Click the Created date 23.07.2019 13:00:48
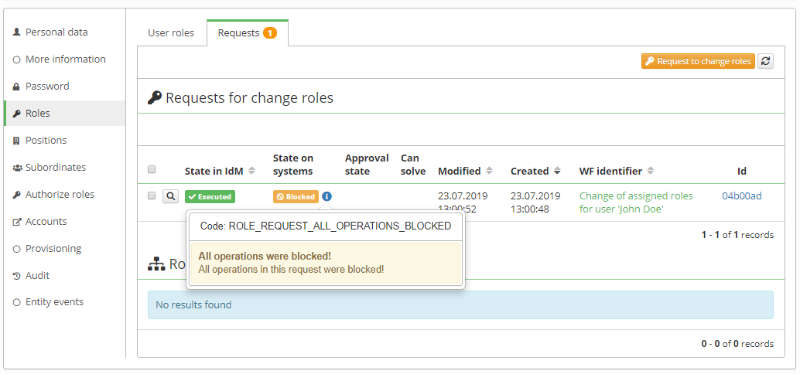Image resolution: width=800 pixels, height=374 pixels. pos(535,203)
